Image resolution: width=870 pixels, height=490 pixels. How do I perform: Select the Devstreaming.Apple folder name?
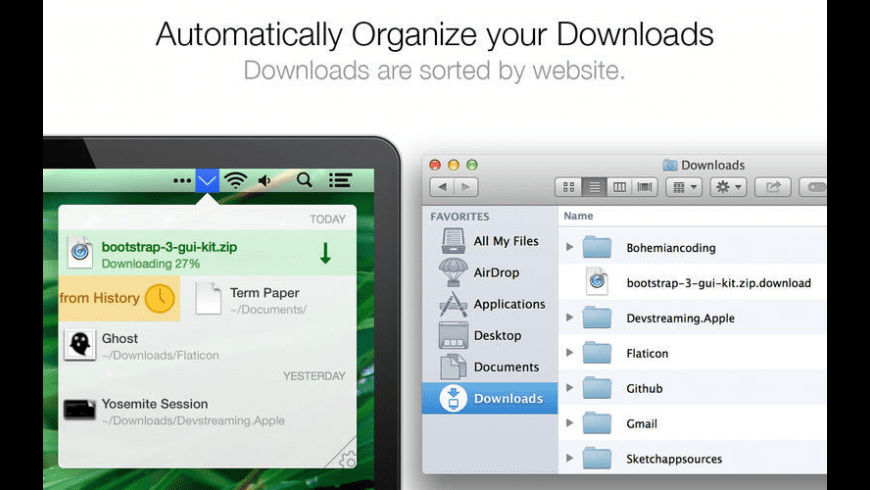(680, 318)
